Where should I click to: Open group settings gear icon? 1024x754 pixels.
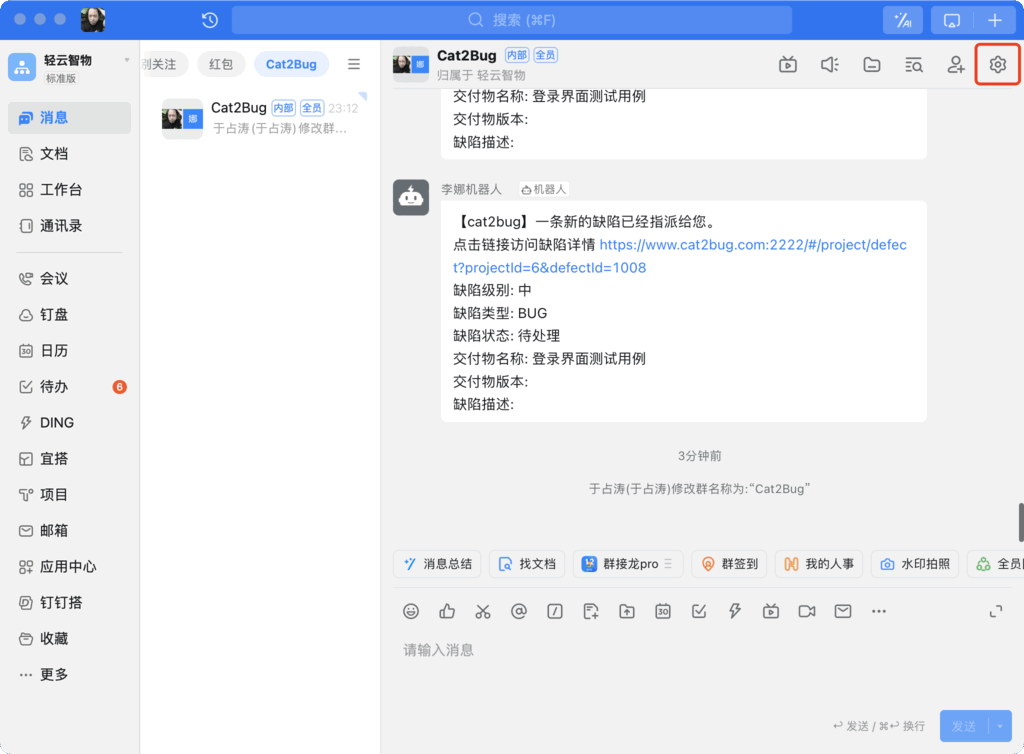997,65
